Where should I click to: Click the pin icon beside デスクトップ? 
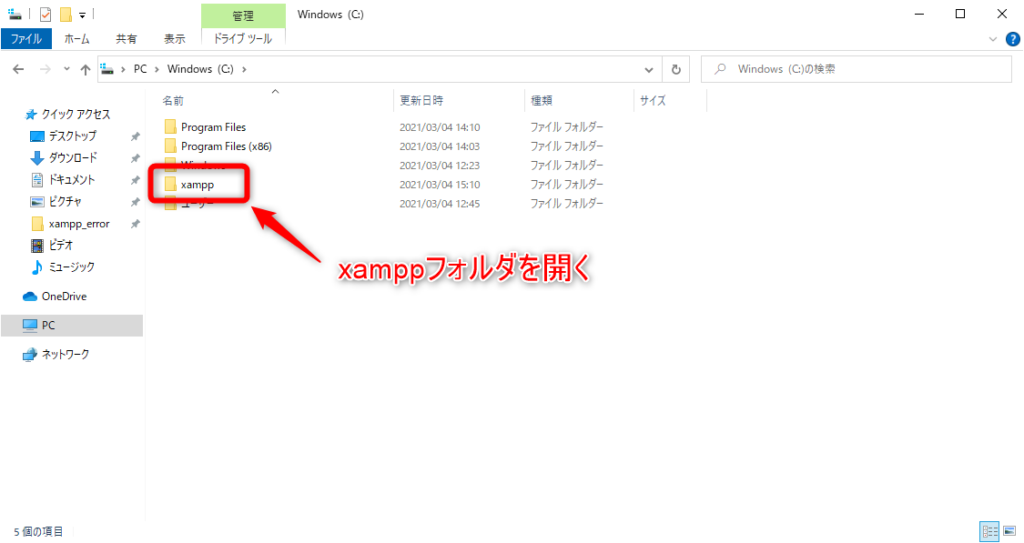click(x=135, y=137)
